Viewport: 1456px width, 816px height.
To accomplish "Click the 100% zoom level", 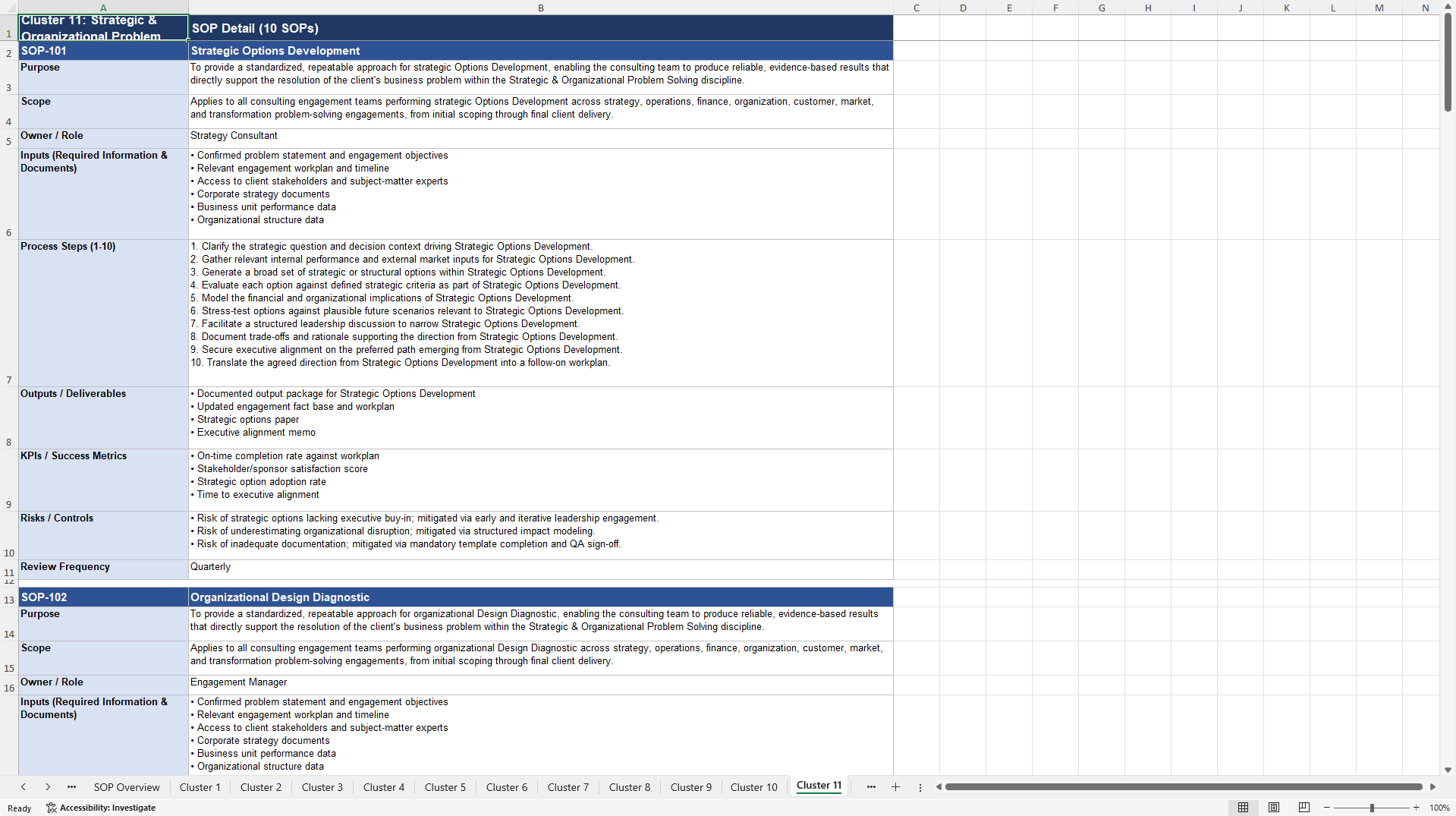I will [x=1439, y=808].
